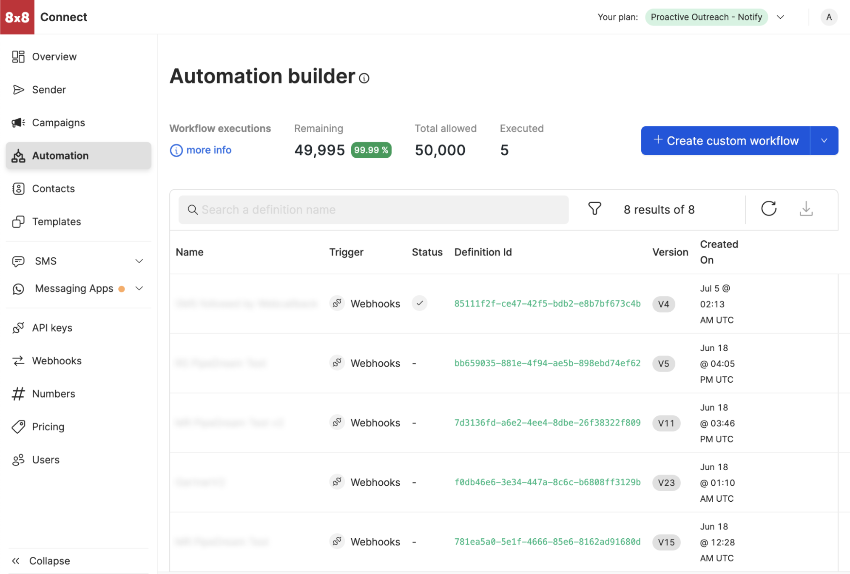
Task: Click the Webhooks arrows icon
Action: click(18, 362)
